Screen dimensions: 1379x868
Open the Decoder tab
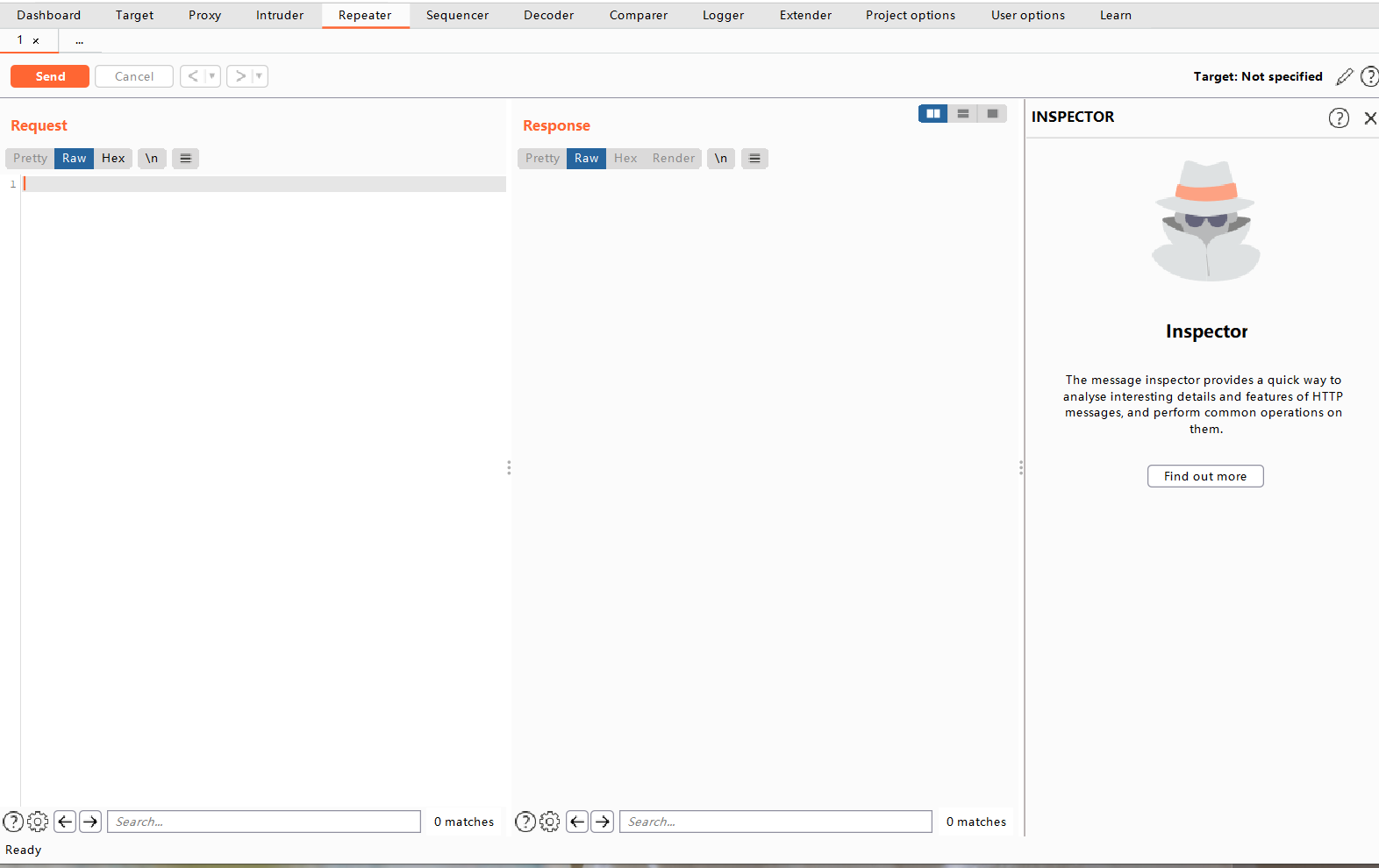549,15
